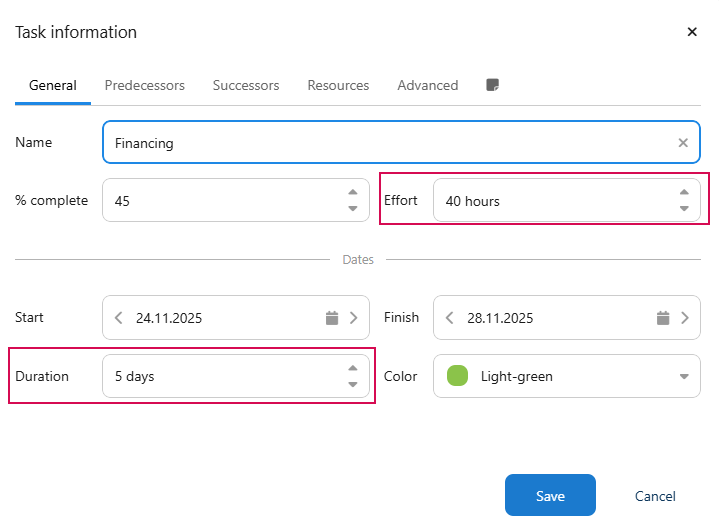Open the Notes tab icon

[x=492, y=86]
